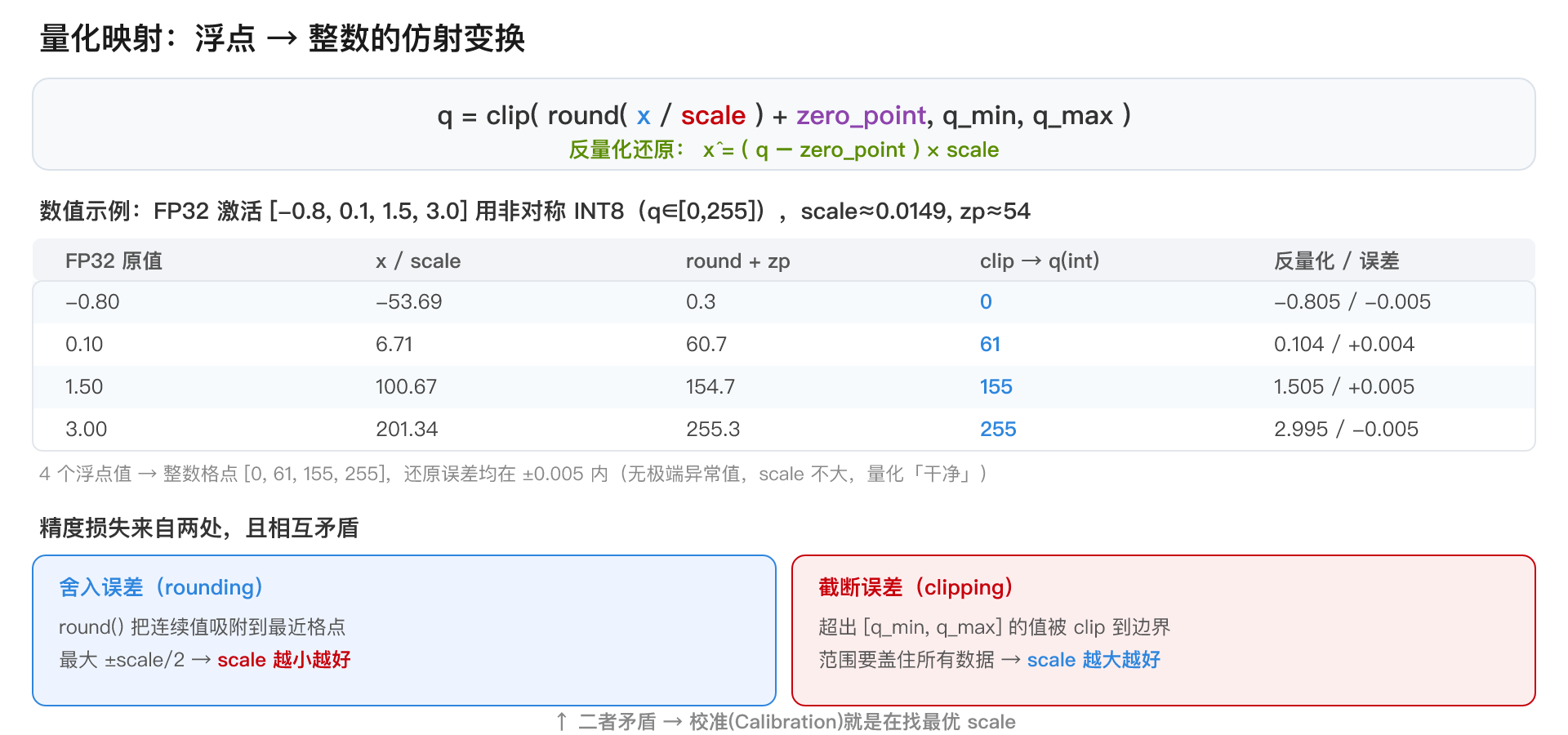Click the 数值示例 FP32 激活 description line

[535, 212]
